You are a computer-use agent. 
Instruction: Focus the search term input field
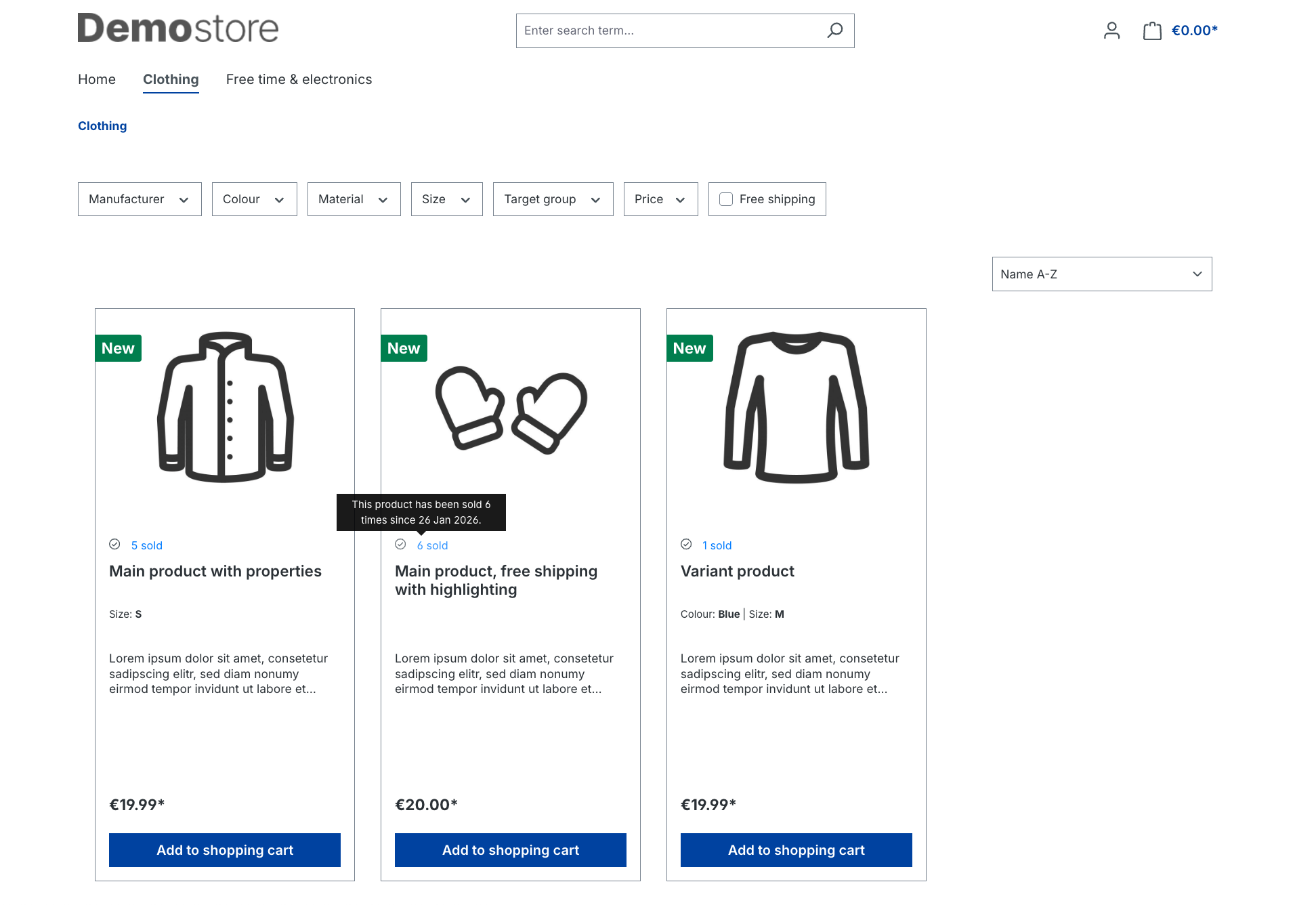coord(671,30)
